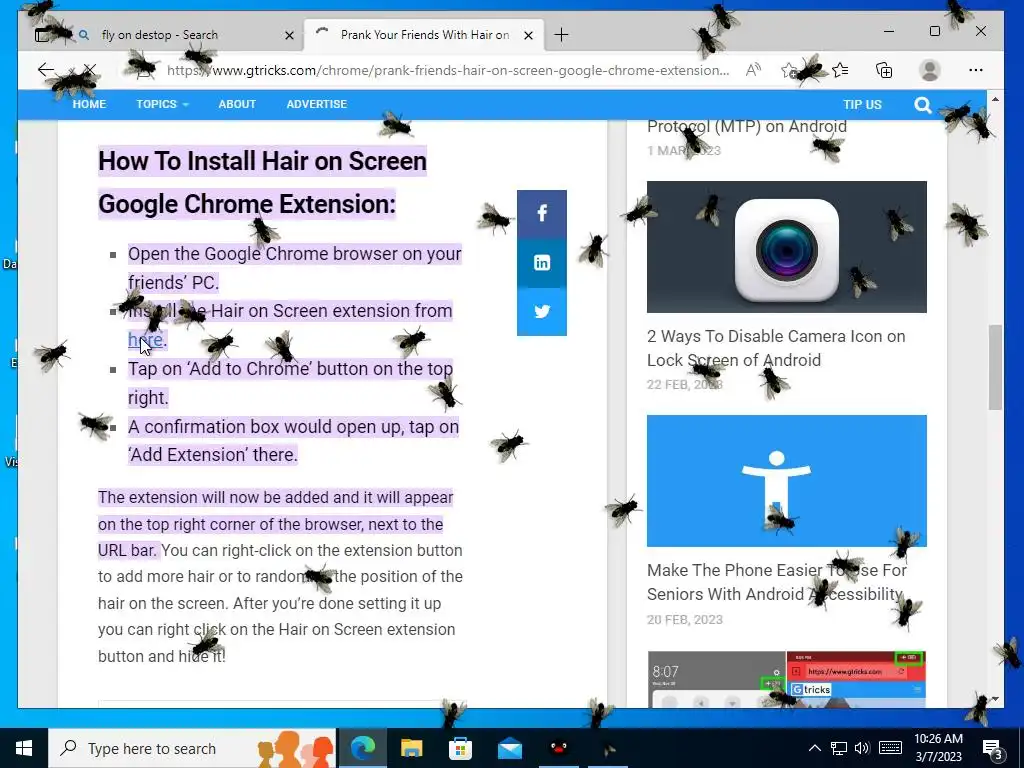Open Settings and more ellipsis menu
This screenshot has width=1024, height=768.
pos(976,70)
